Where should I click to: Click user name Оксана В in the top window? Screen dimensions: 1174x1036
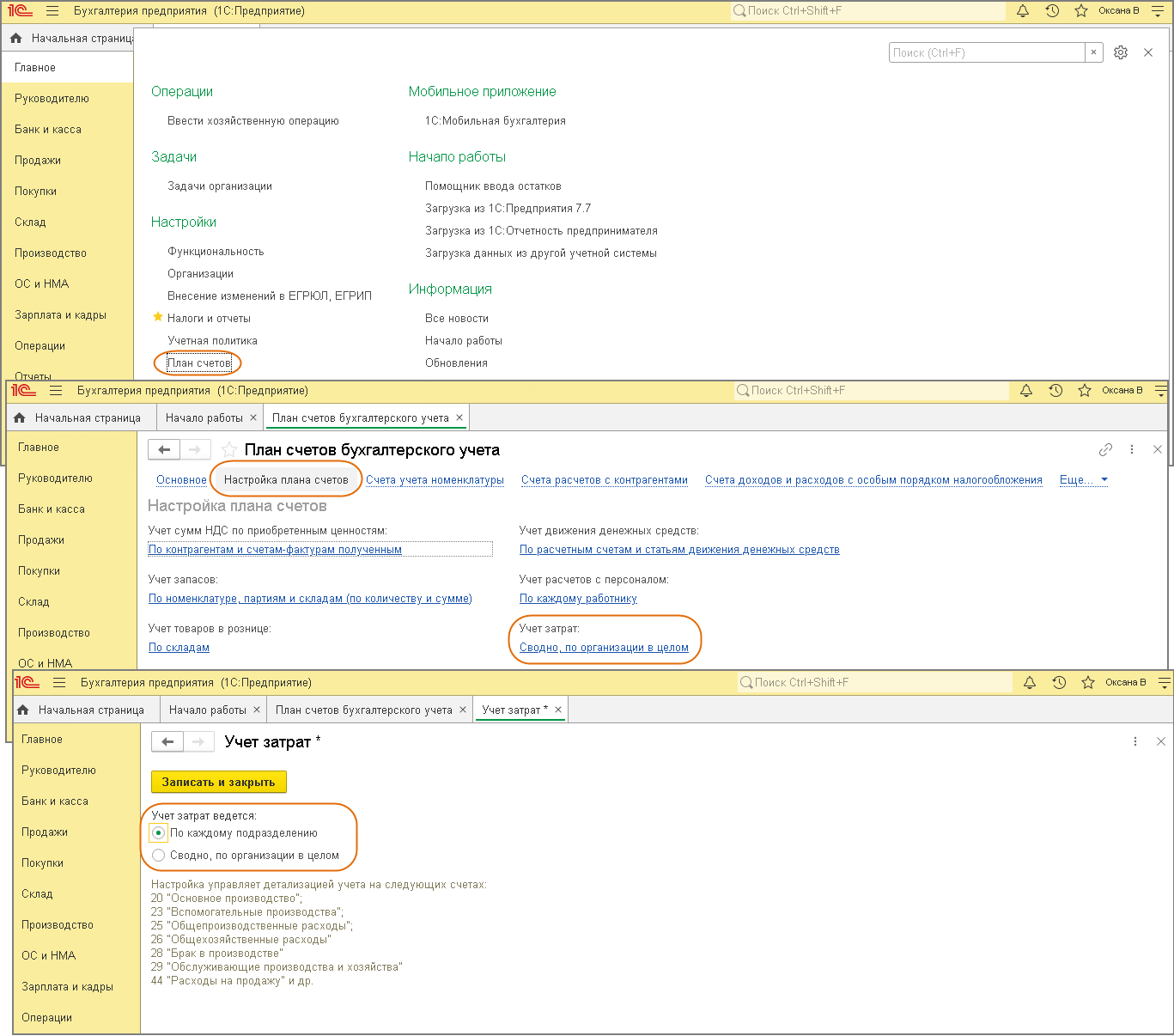[x=1119, y=11]
